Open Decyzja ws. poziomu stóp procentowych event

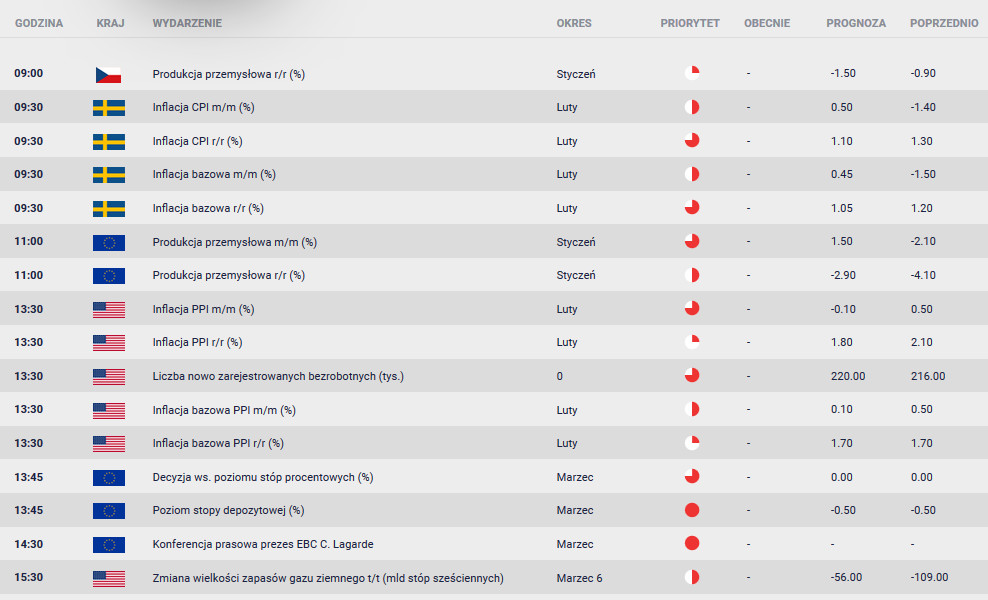click(263, 477)
